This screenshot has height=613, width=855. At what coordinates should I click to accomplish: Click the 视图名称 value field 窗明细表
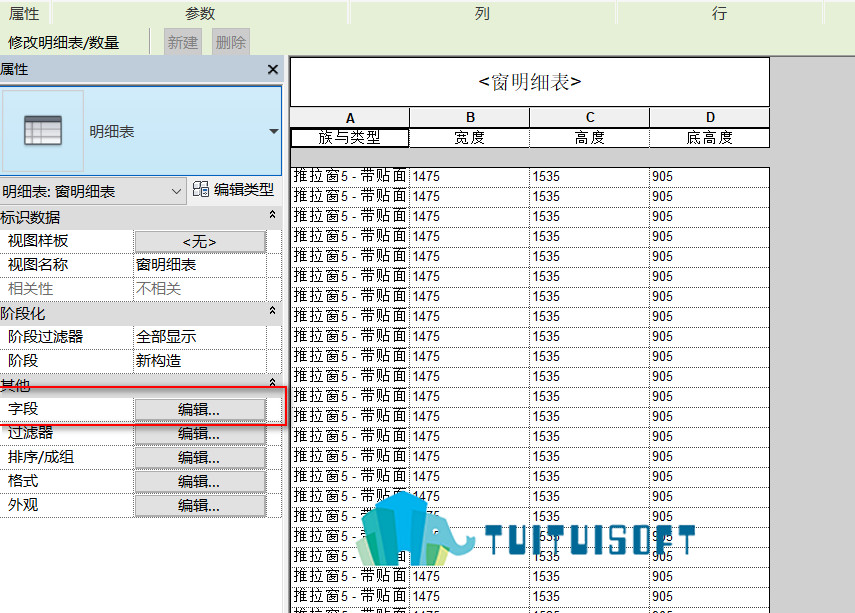click(x=200, y=265)
